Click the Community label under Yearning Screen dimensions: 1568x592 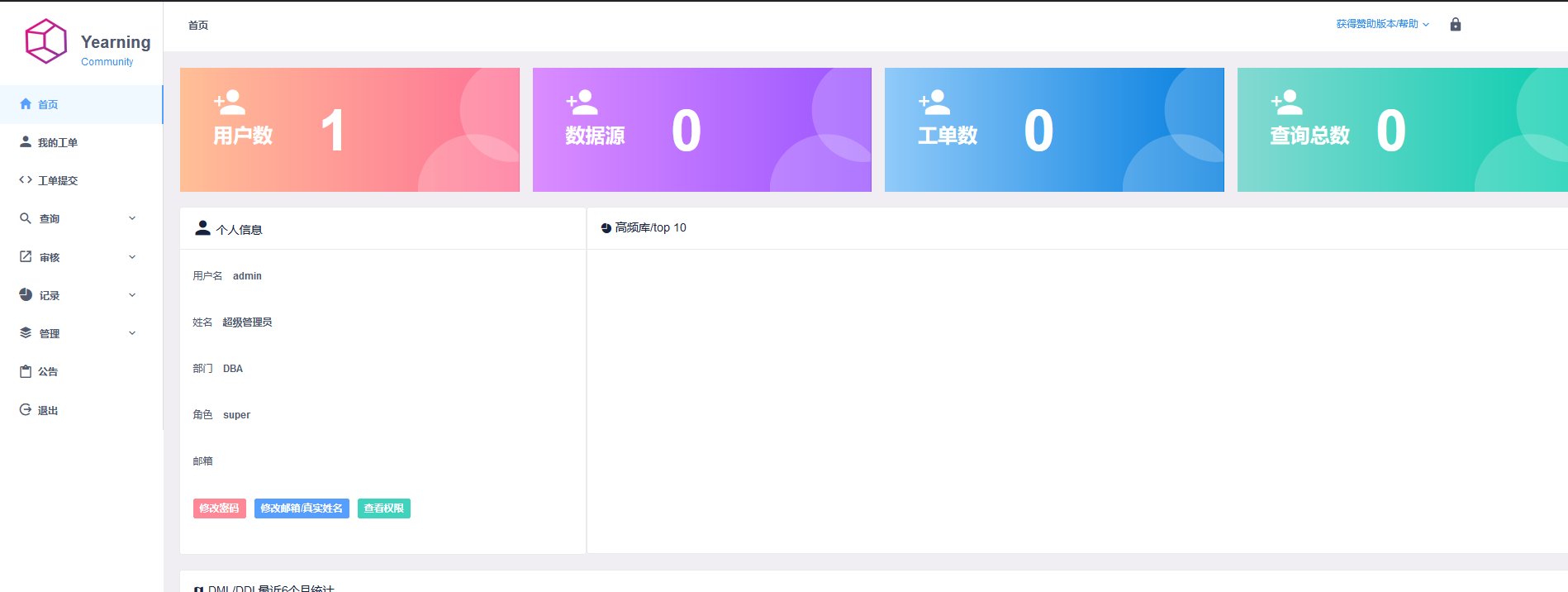tap(107, 62)
